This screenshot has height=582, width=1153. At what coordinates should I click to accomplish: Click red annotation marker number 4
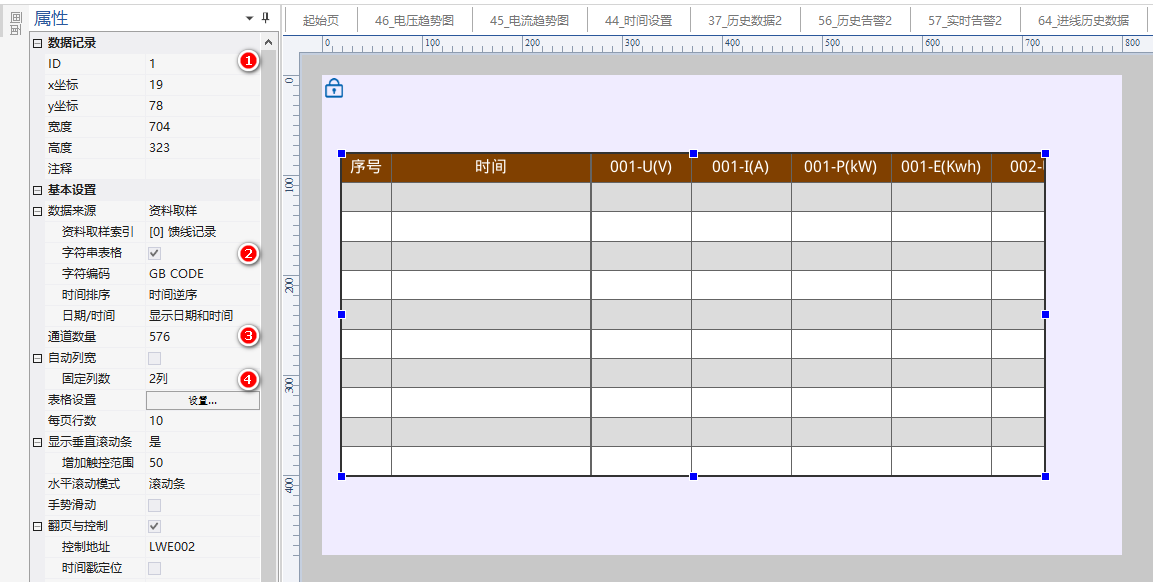248,379
